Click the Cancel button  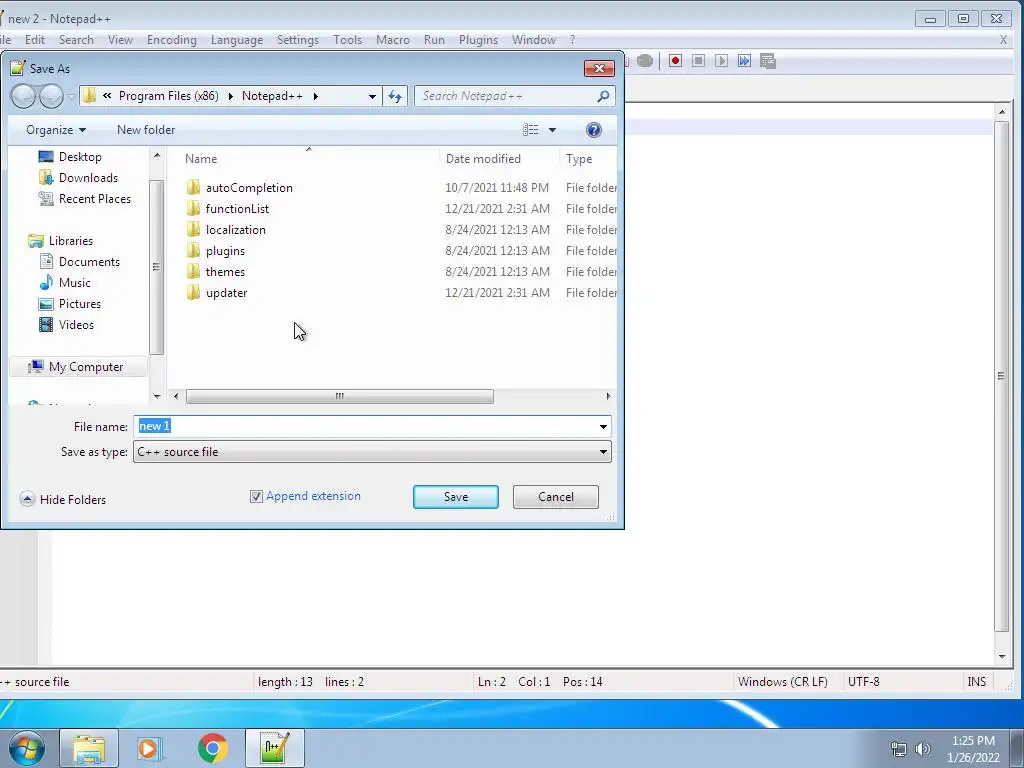coord(556,497)
